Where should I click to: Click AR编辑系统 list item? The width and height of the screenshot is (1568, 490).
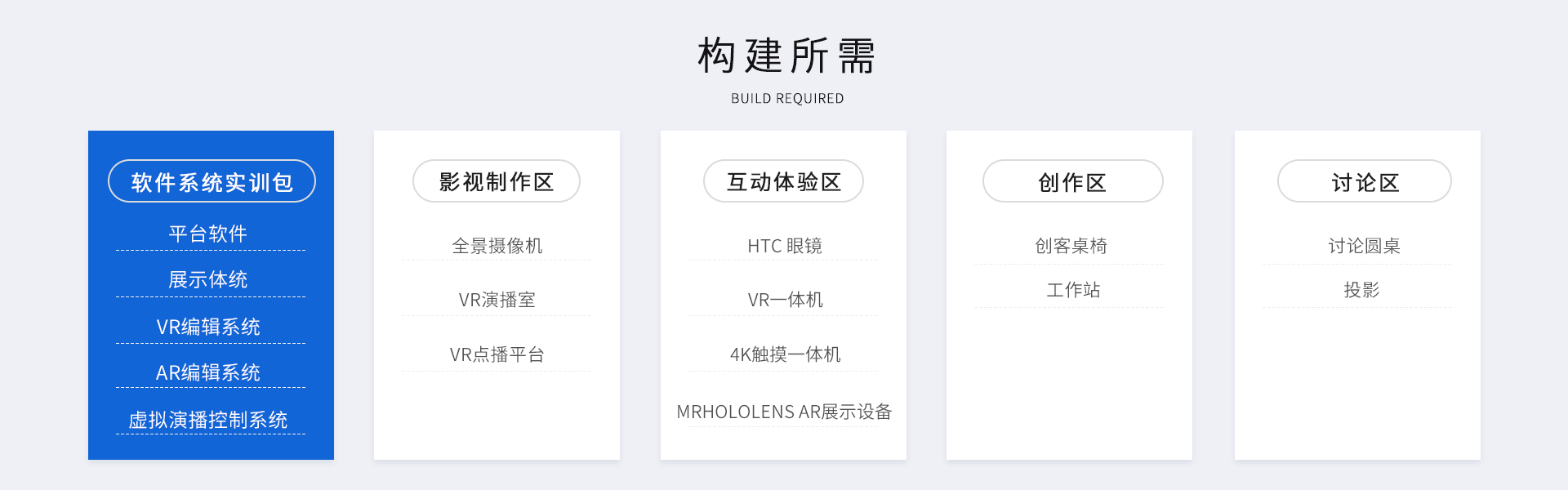tap(208, 373)
